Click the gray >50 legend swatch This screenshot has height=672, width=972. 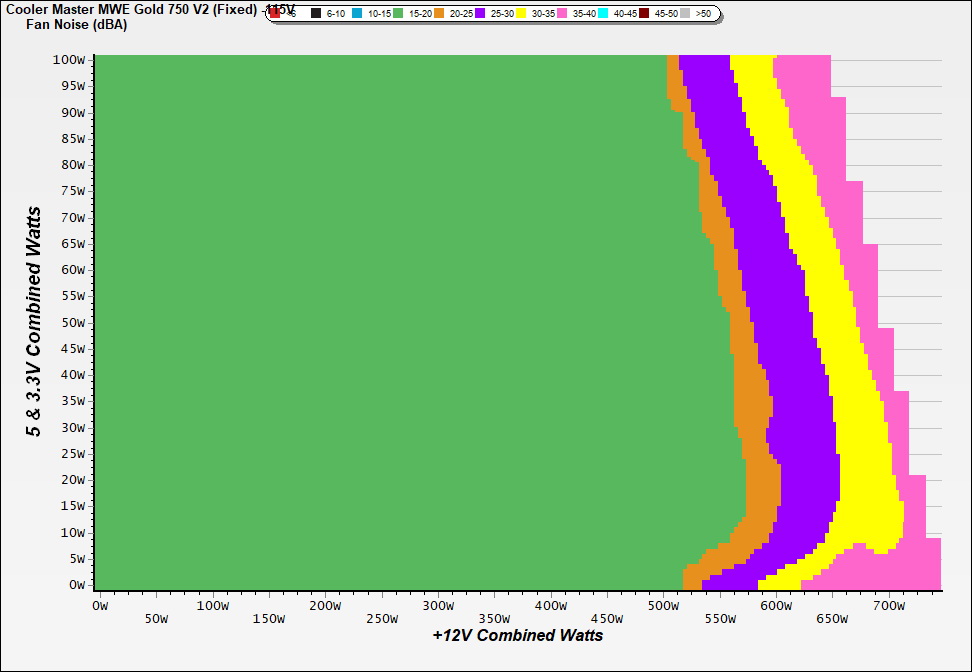coord(685,14)
